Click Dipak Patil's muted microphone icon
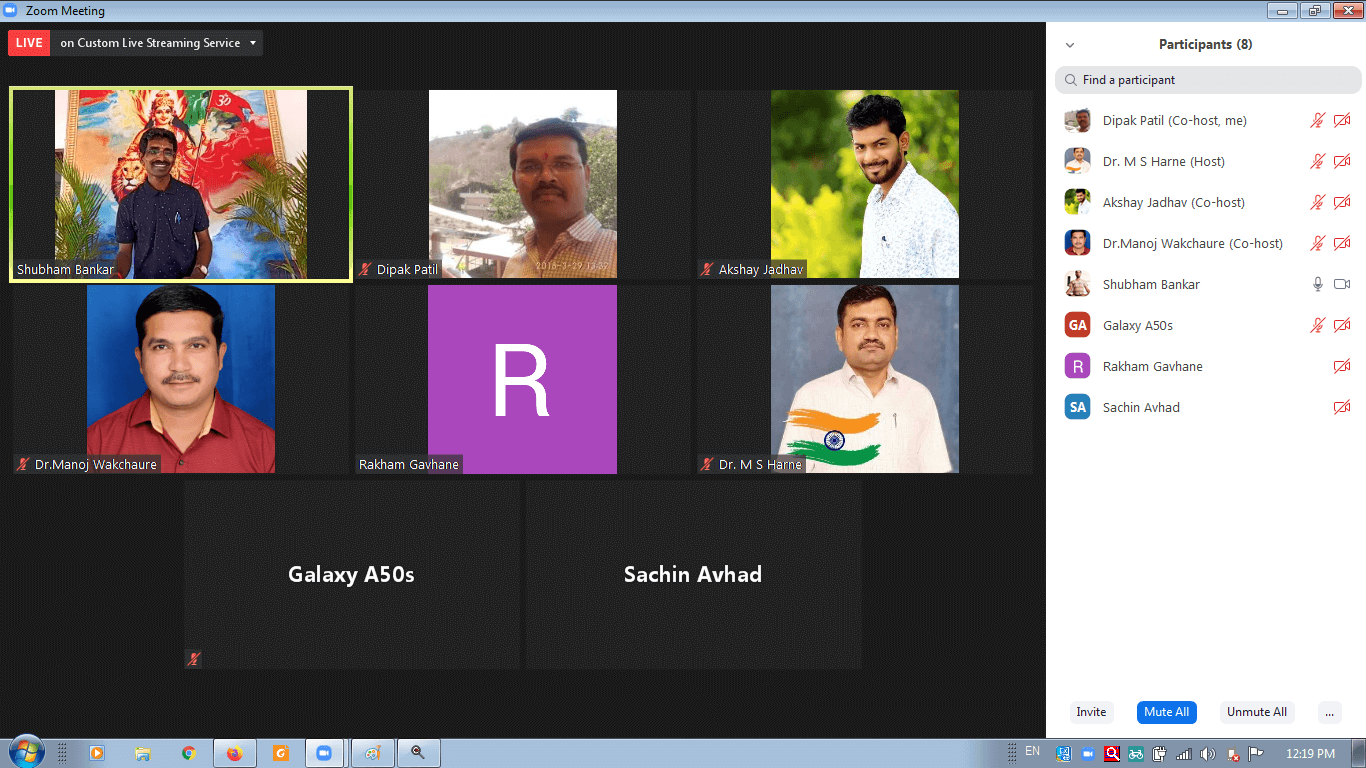Viewport: 1366px width, 768px height. click(1318, 120)
